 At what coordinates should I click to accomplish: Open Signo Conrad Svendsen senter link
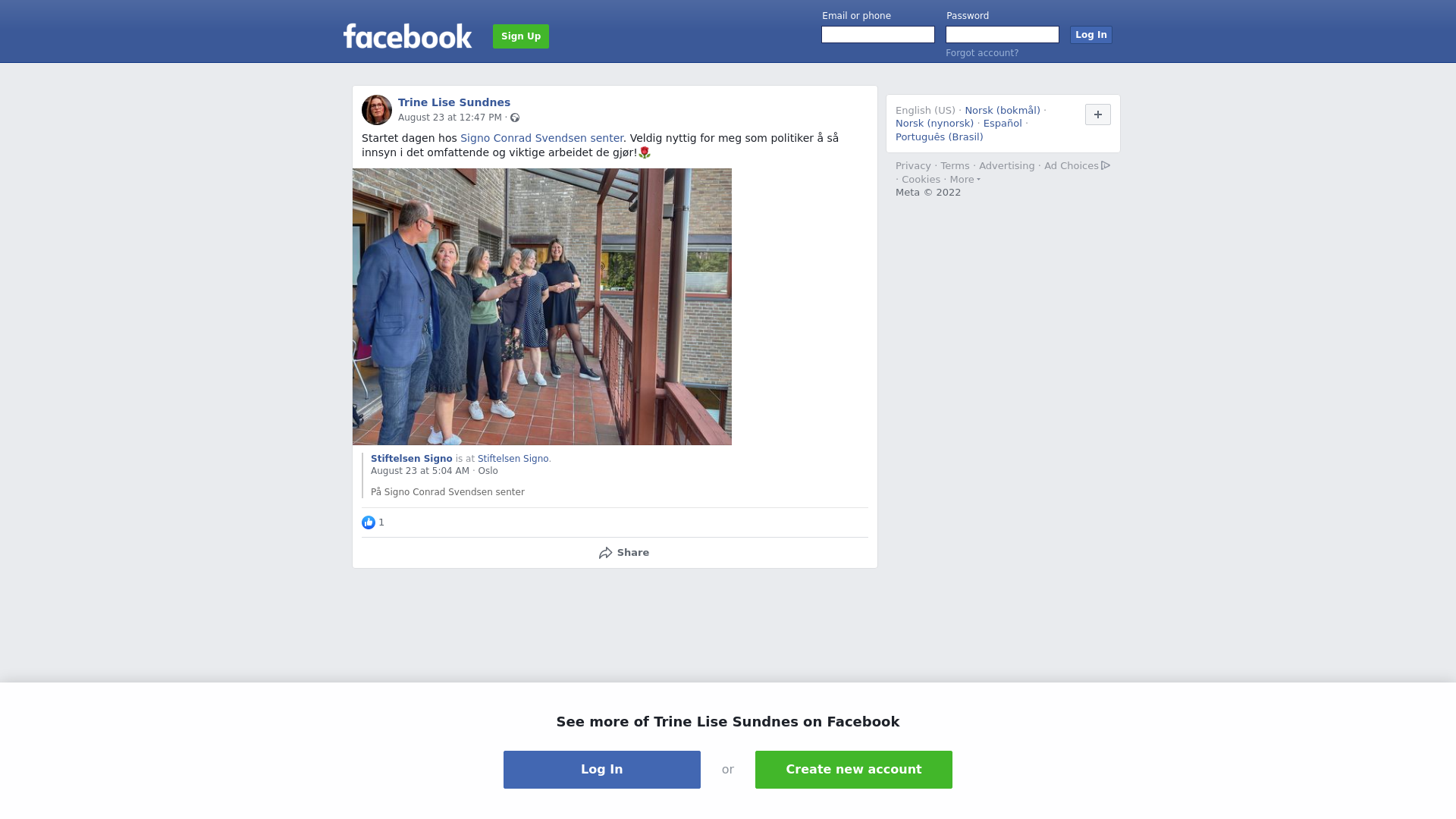[541, 138]
